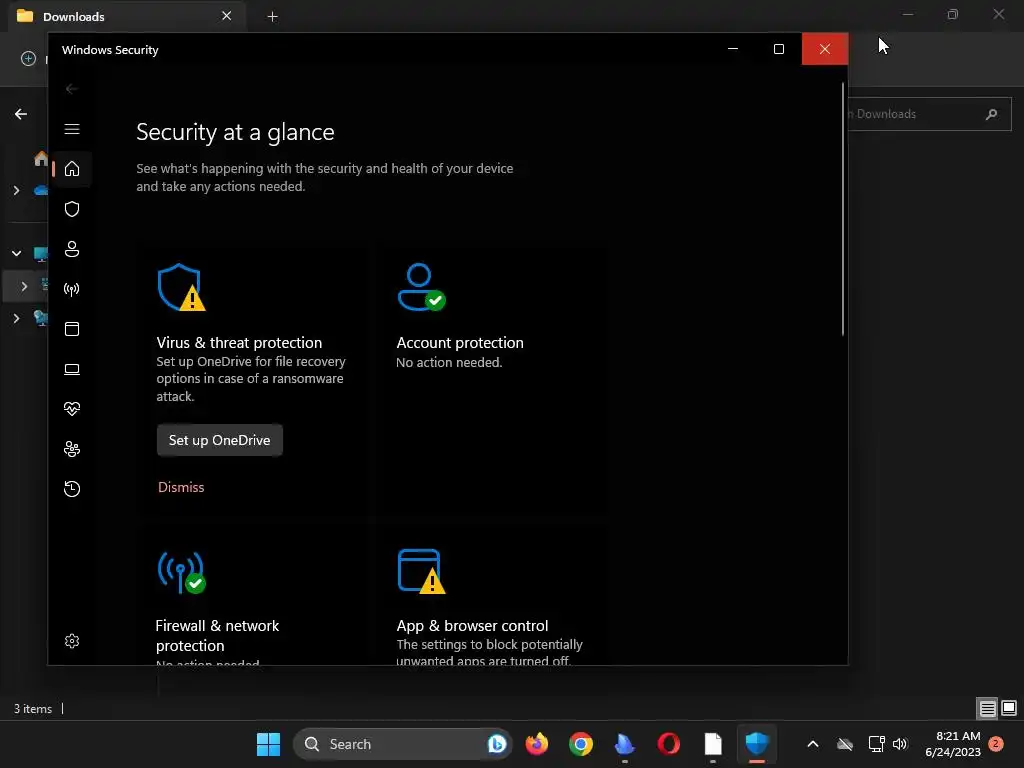Open App & browser control sidebar icon
This screenshot has height=768, width=1024.
pyautogui.click(x=72, y=328)
